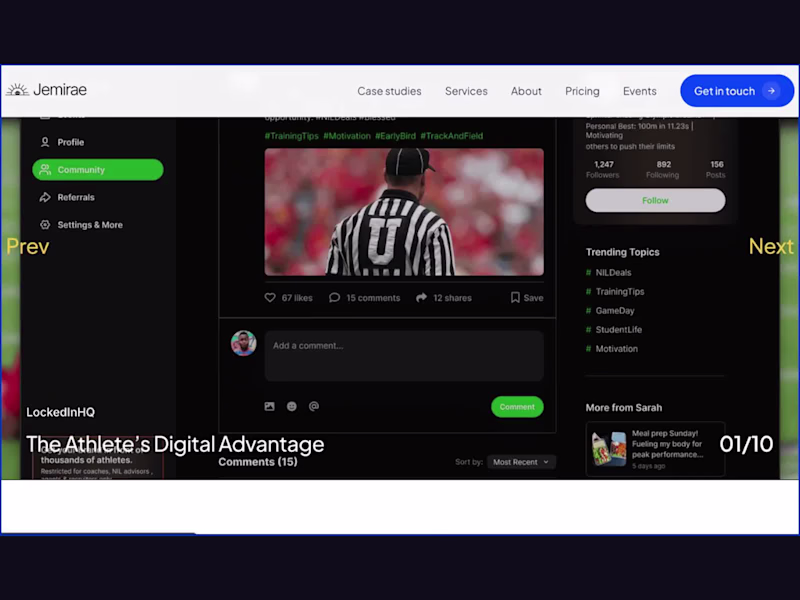Screen dimensions: 800x600
Task: Click the 15 comments label
Action: [x=373, y=298]
